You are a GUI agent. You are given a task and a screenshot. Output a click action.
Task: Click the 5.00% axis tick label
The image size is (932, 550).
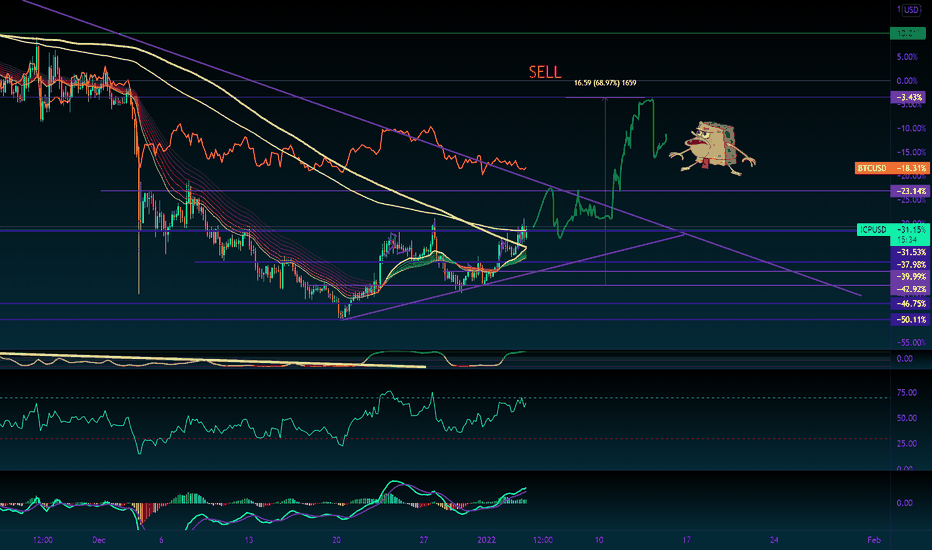click(908, 57)
